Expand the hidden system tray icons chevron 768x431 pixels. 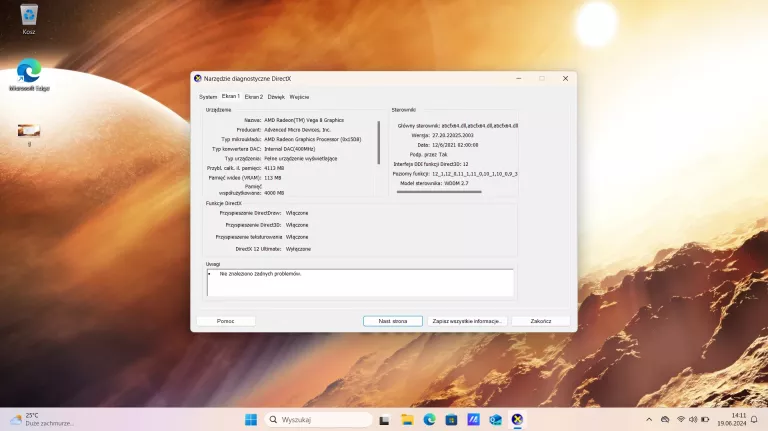648,419
